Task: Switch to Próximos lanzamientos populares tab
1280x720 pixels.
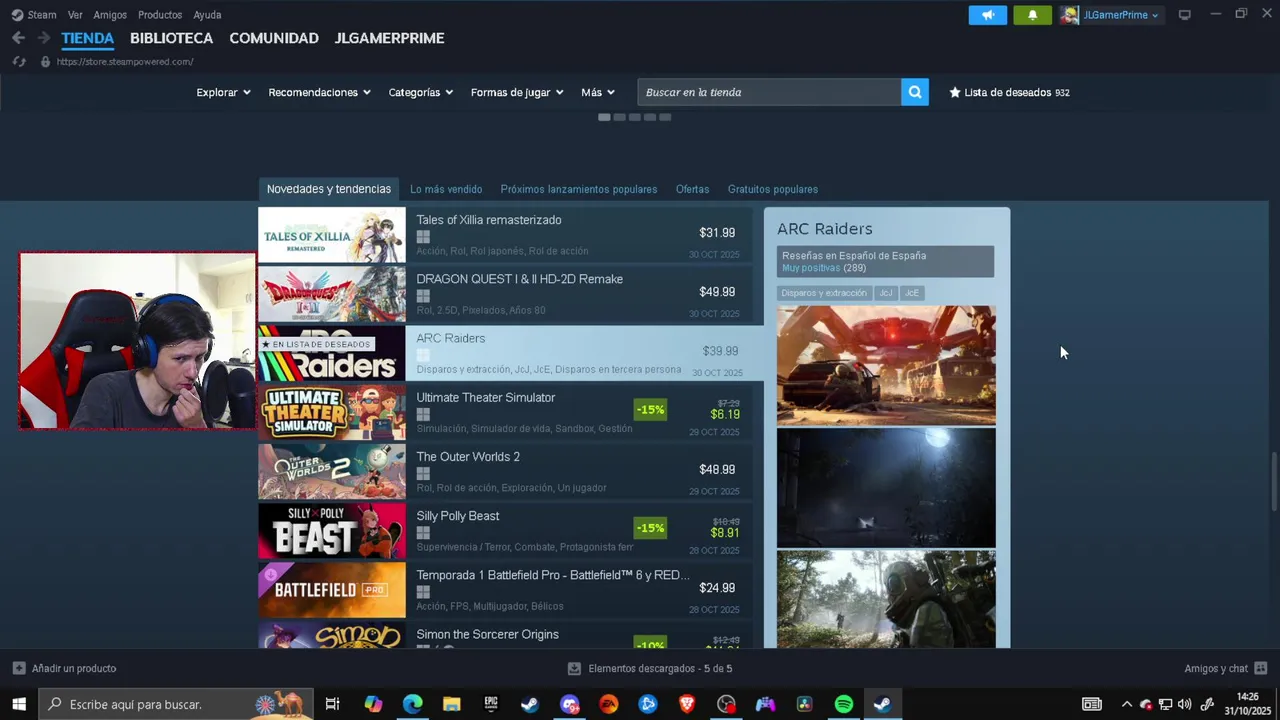Action: (579, 189)
